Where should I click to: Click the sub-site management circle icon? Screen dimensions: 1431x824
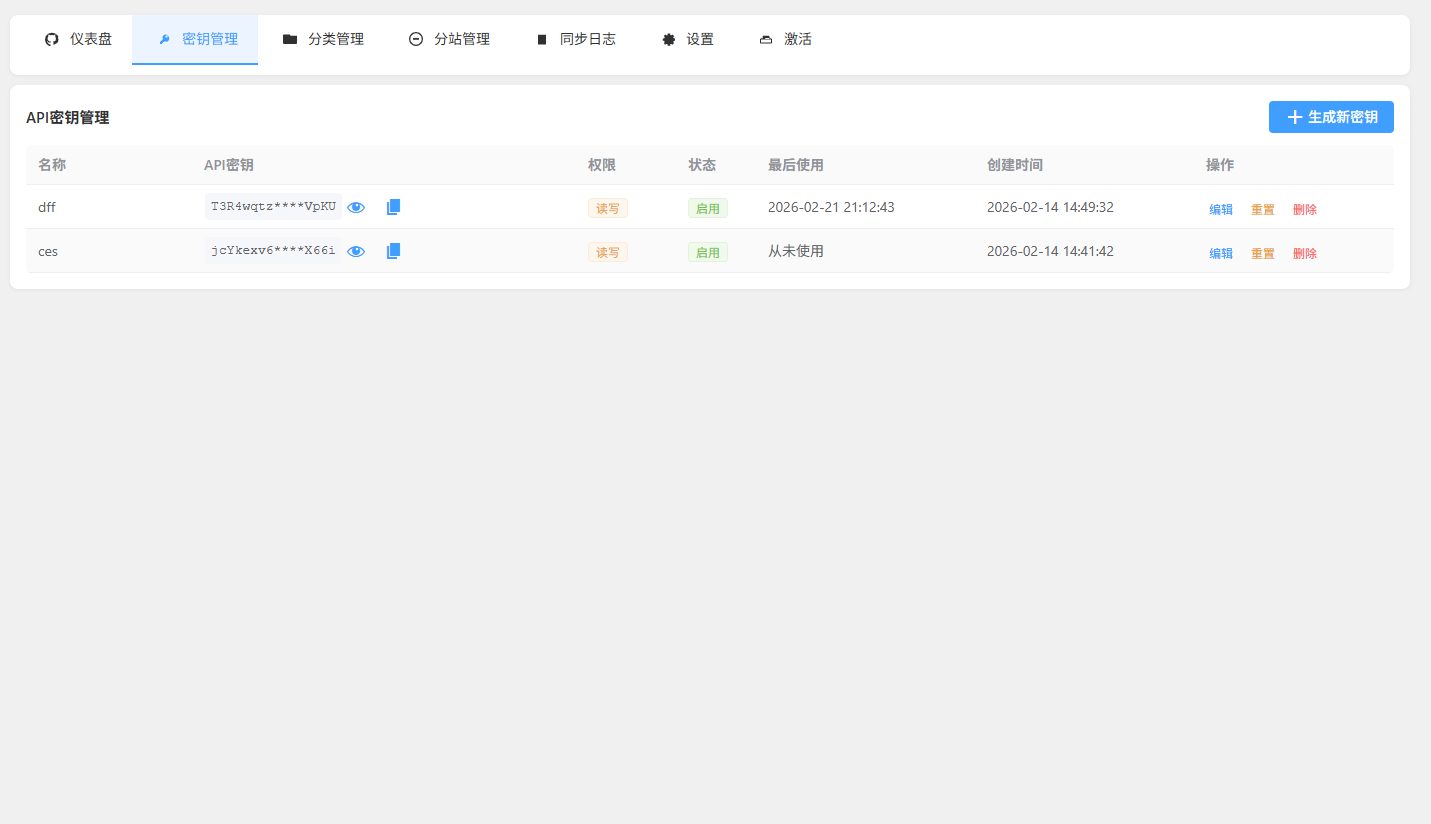(x=416, y=40)
